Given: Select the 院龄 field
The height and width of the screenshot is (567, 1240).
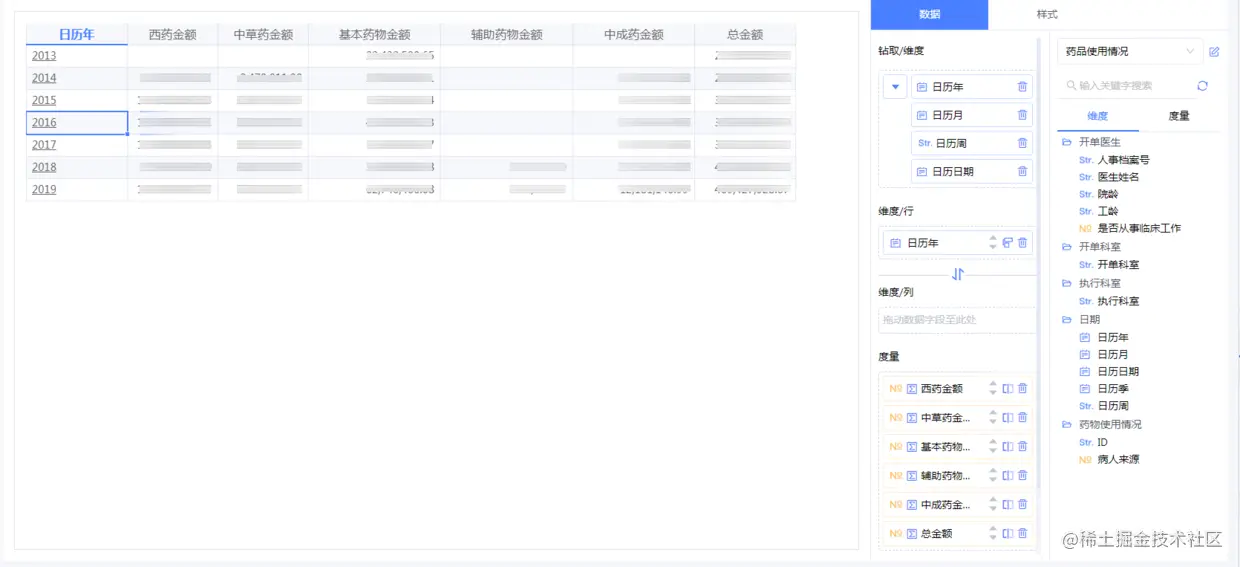Looking at the screenshot, I should pyautogui.click(x=1108, y=194).
